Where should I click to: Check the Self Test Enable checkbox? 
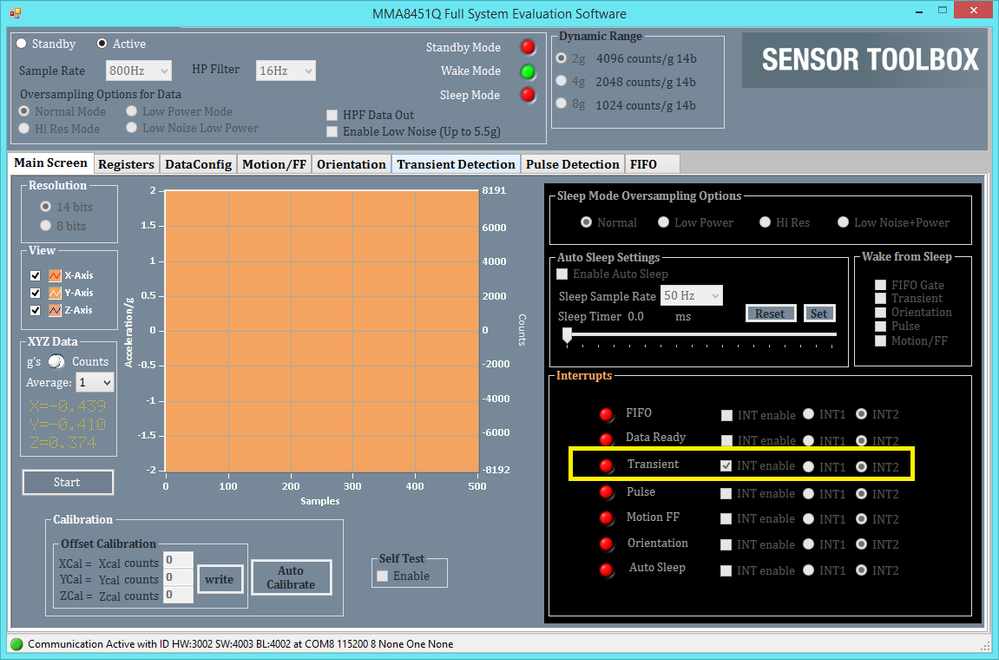tap(382, 576)
